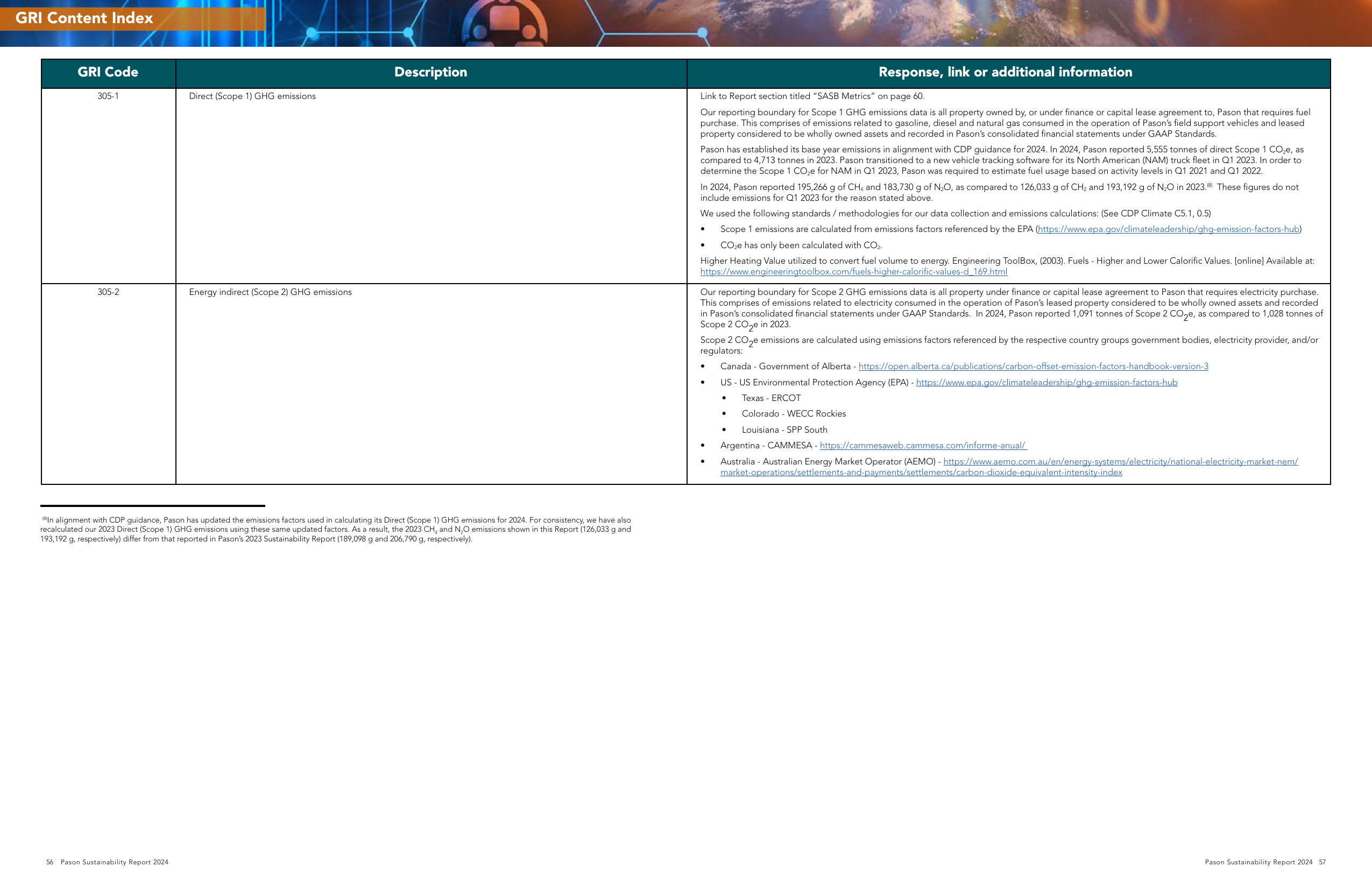Select the Description column header
The width and height of the screenshot is (1372, 888).
point(431,73)
